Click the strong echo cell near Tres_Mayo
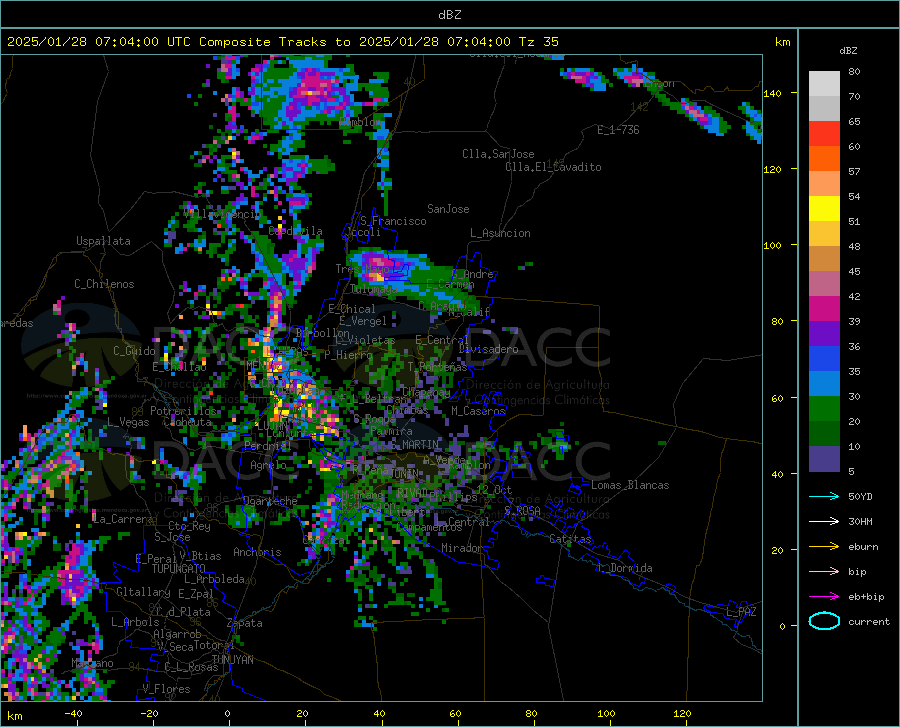This screenshot has height=727, width=900. pyautogui.click(x=383, y=268)
